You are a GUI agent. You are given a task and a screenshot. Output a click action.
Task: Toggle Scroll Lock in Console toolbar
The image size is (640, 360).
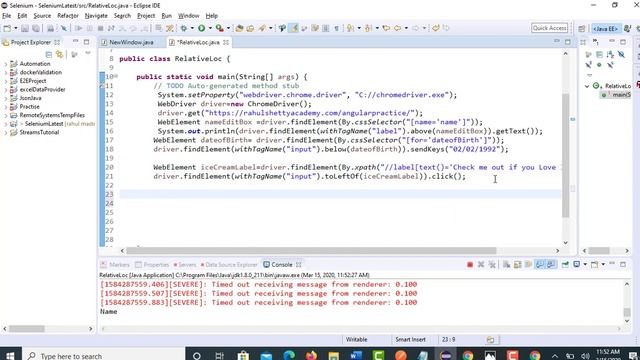[517, 264]
